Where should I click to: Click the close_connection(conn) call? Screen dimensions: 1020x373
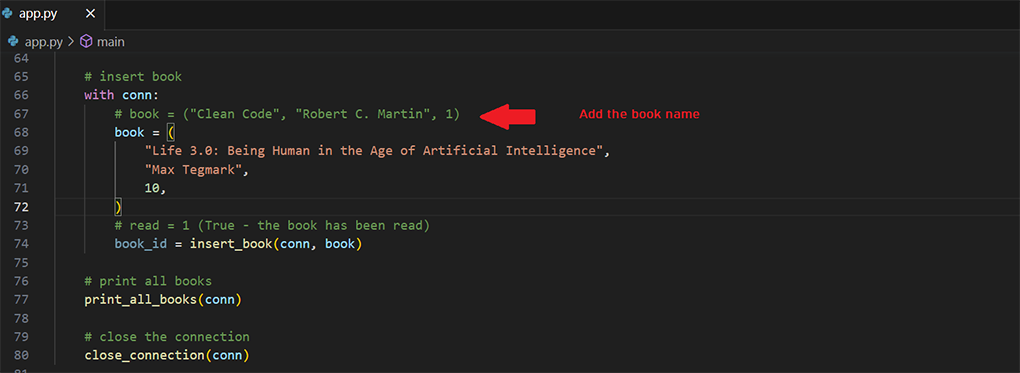[x=167, y=355]
